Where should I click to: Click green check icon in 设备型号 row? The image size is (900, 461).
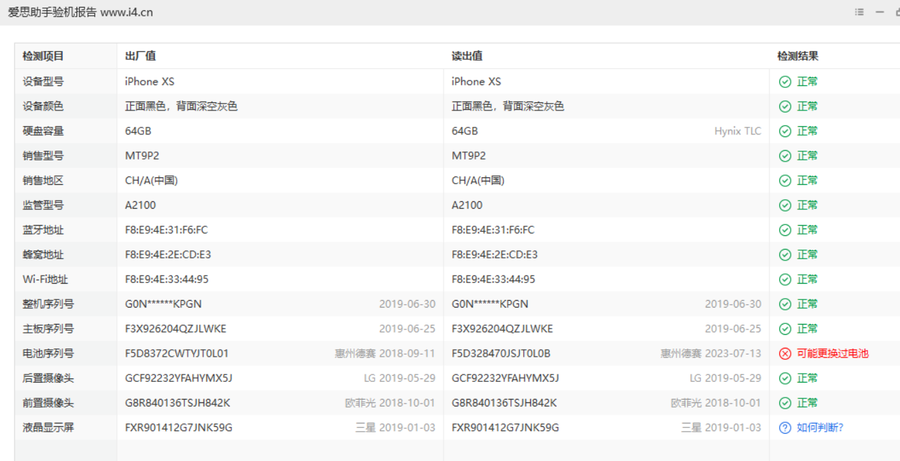coord(785,81)
